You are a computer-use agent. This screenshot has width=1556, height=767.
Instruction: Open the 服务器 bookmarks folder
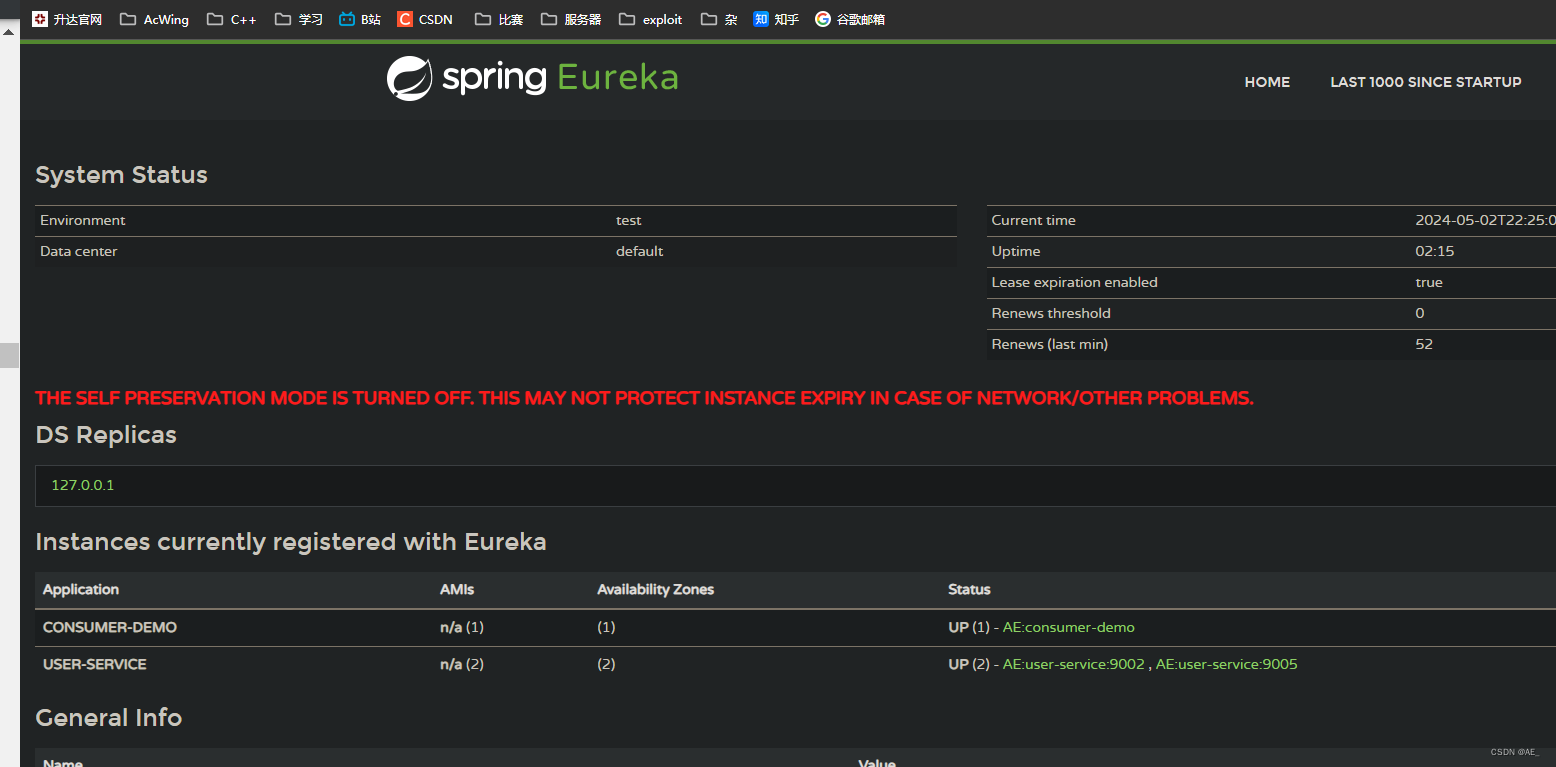pos(571,19)
